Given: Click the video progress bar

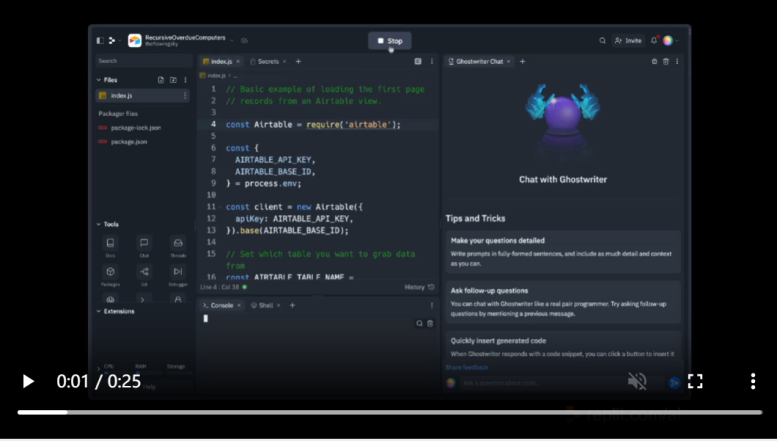Looking at the screenshot, I should coord(390,412).
